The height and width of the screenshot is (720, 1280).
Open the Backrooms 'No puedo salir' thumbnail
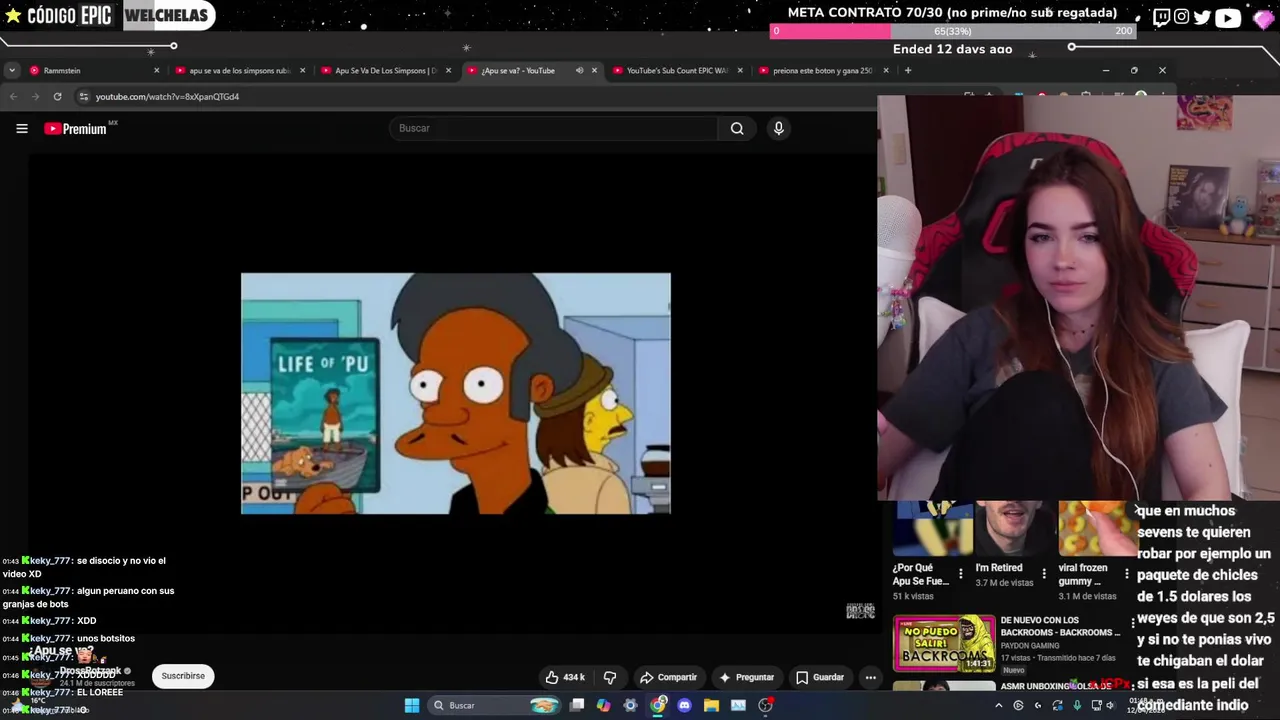[944, 643]
